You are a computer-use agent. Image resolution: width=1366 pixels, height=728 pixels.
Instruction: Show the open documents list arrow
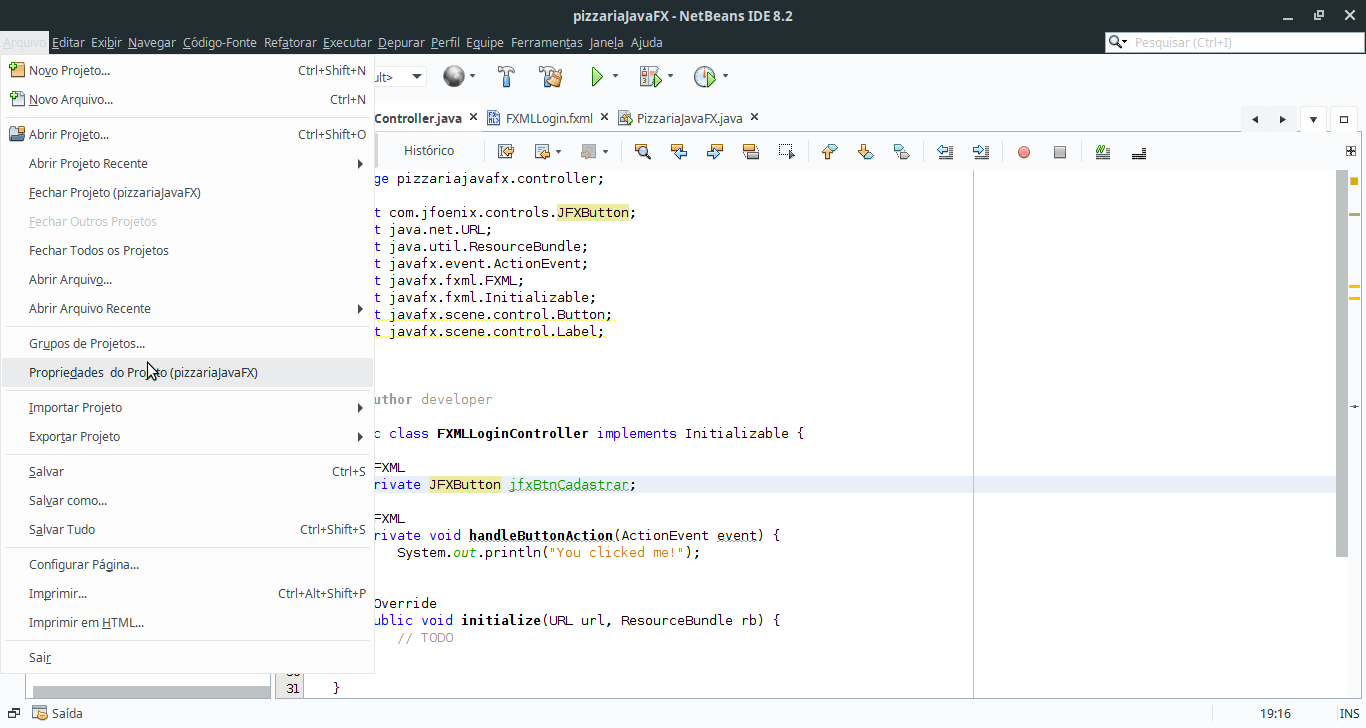(1313, 119)
